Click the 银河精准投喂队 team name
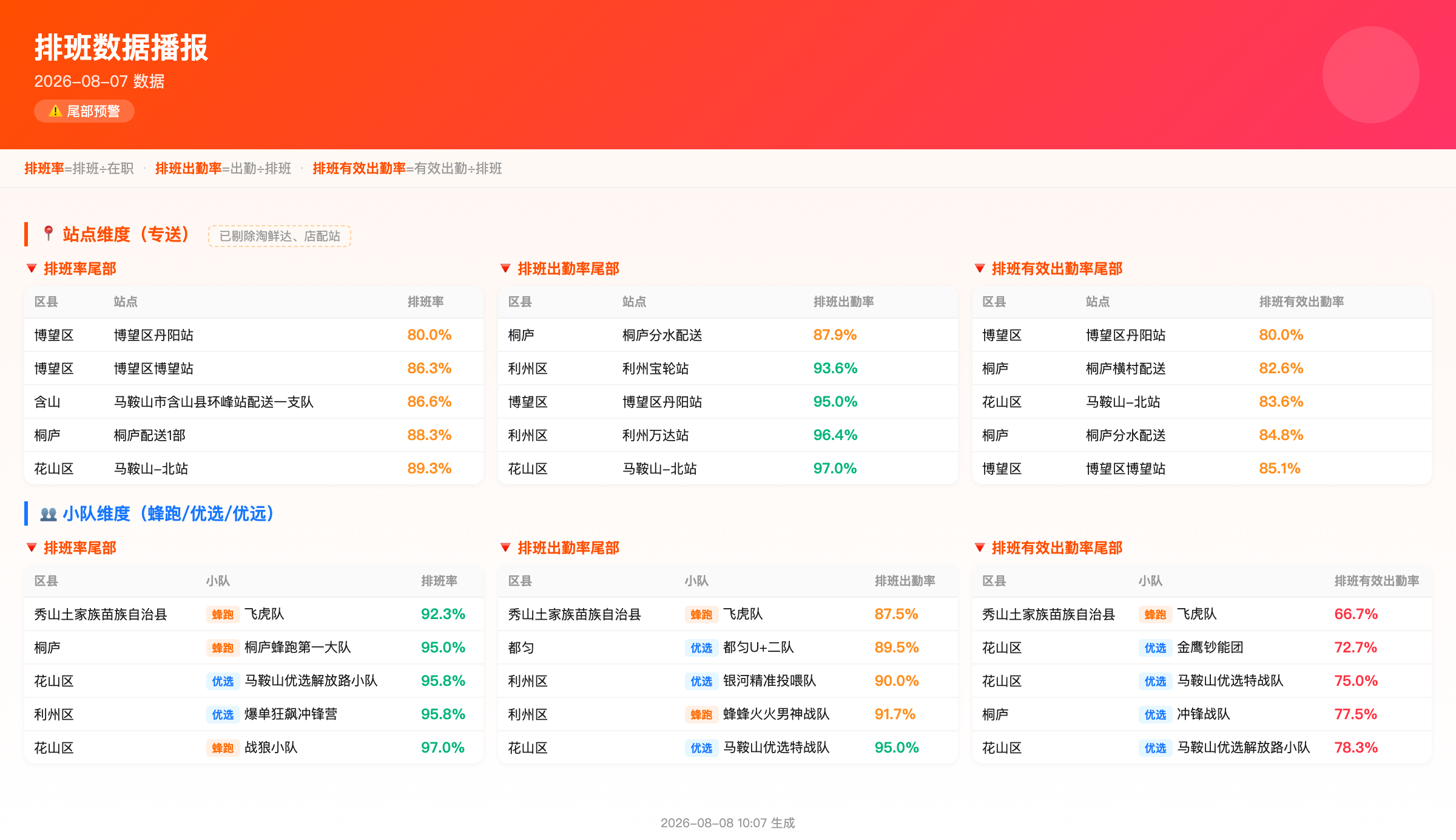This screenshot has width=1456, height=840. coord(770,681)
